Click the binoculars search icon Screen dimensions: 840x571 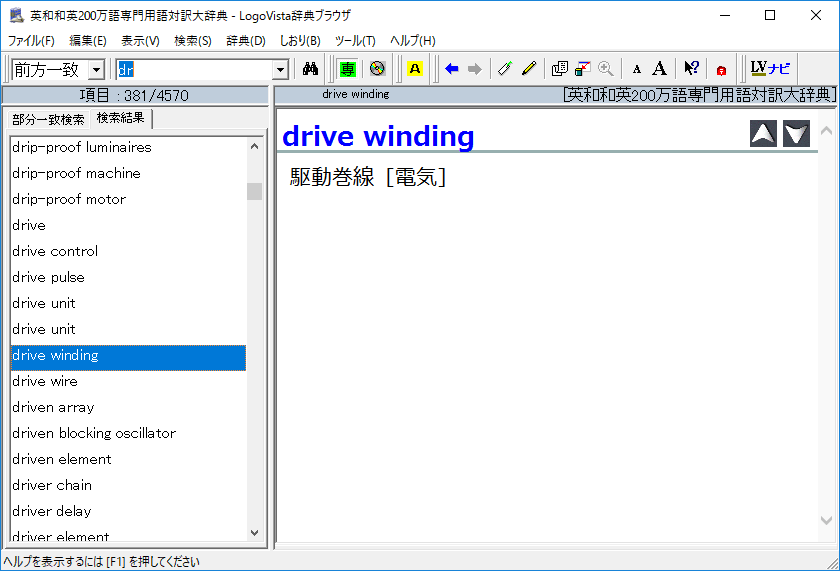click(x=310, y=69)
